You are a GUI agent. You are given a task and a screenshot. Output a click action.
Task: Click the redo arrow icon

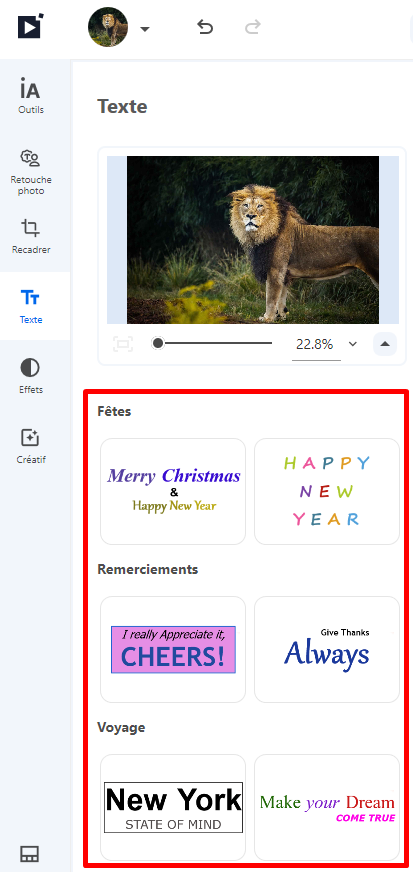pos(253,27)
